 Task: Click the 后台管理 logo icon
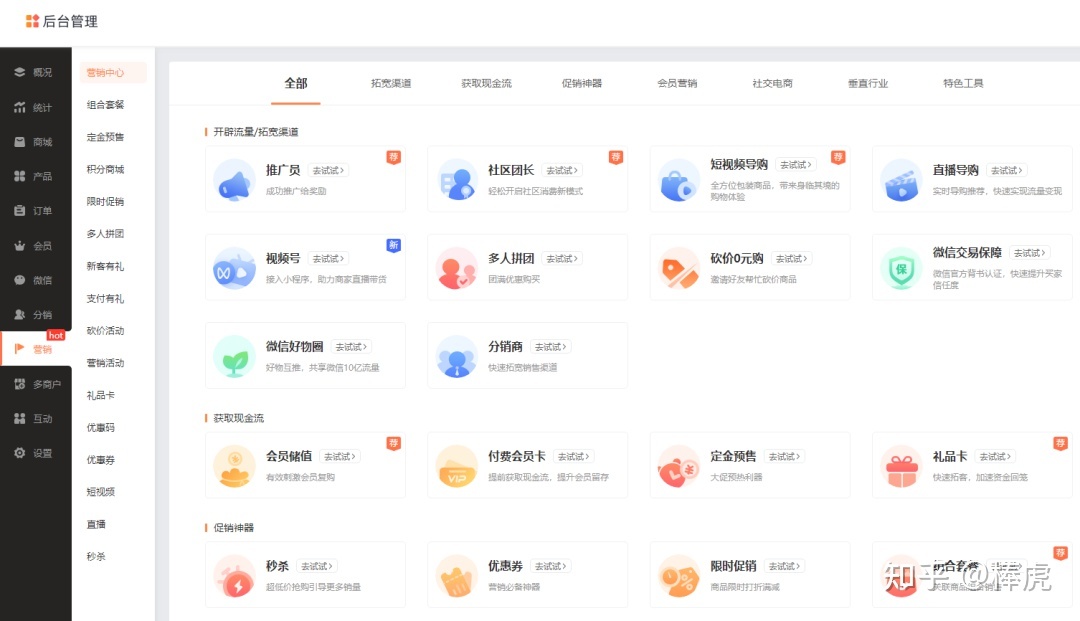[32, 21]
